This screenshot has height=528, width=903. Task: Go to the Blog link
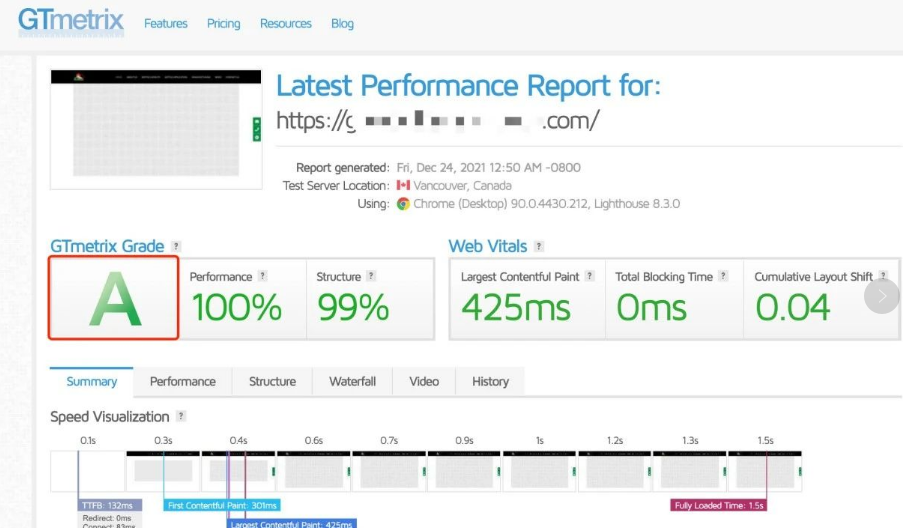pos(342,24)
